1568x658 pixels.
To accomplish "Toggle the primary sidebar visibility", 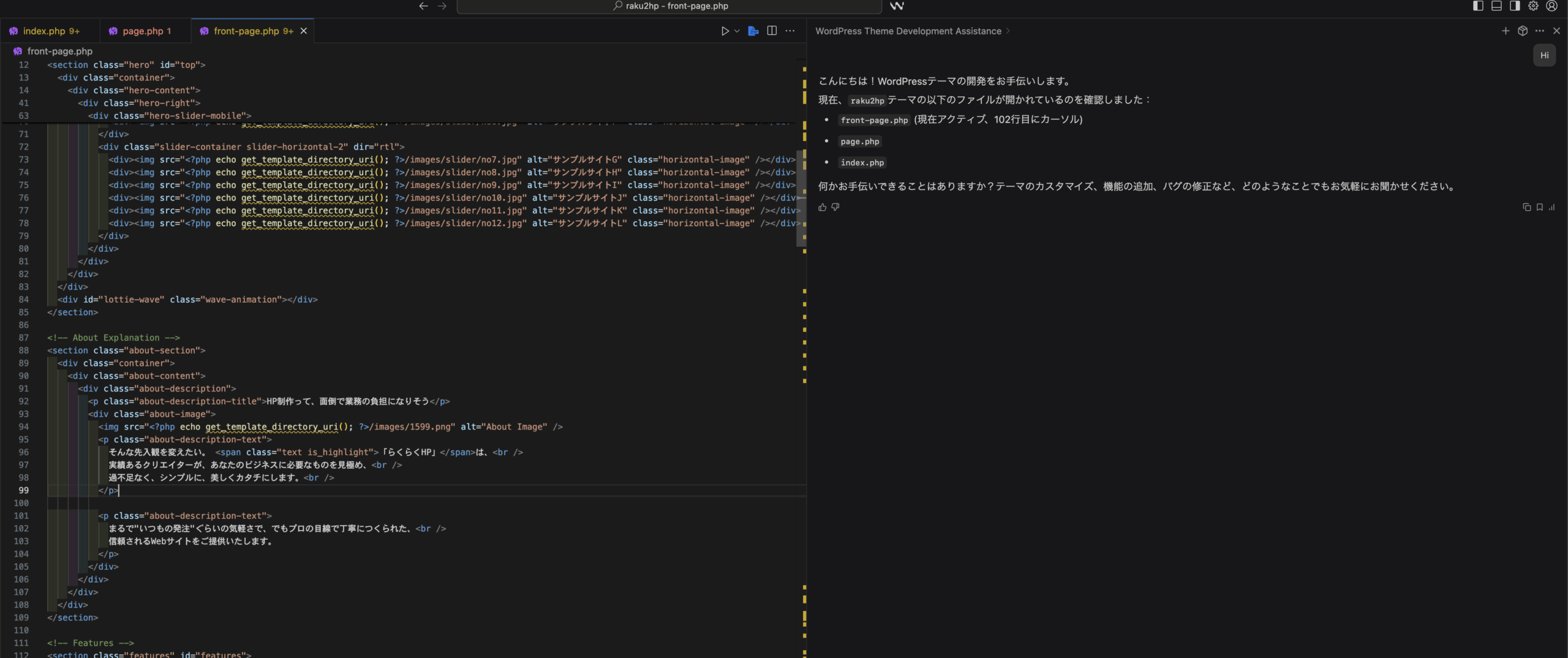I will click(1478, 6).
